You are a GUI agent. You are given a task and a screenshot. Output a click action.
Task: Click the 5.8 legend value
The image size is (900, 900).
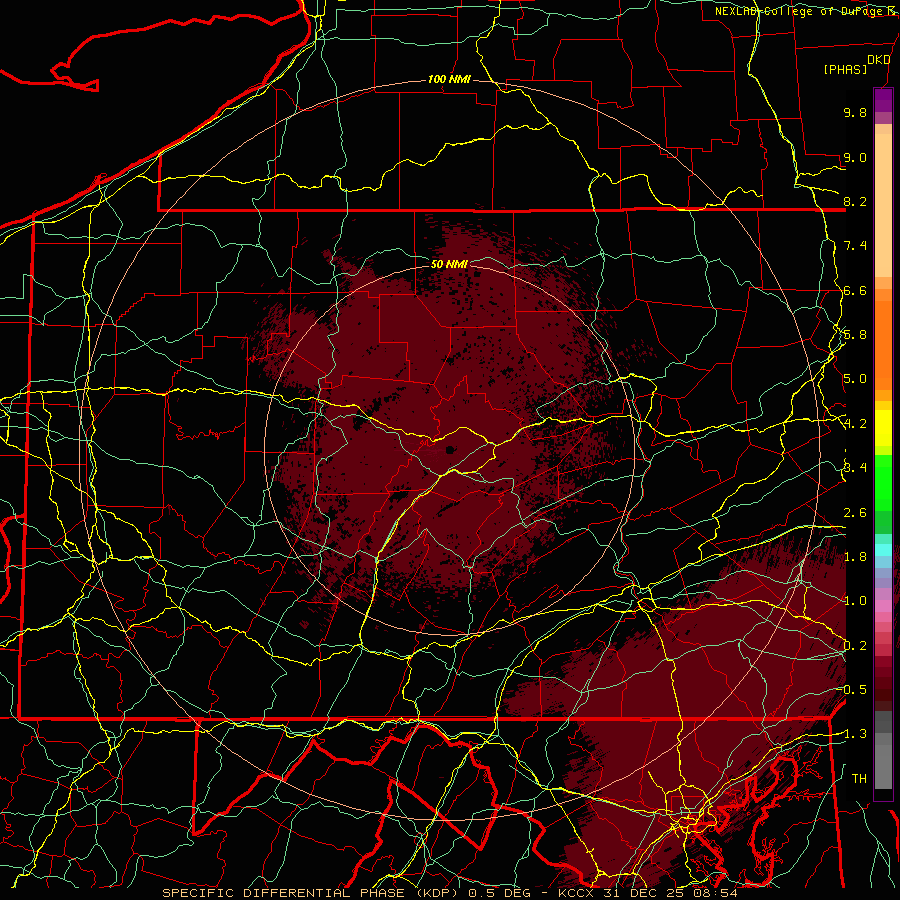[x=855, y=335]
